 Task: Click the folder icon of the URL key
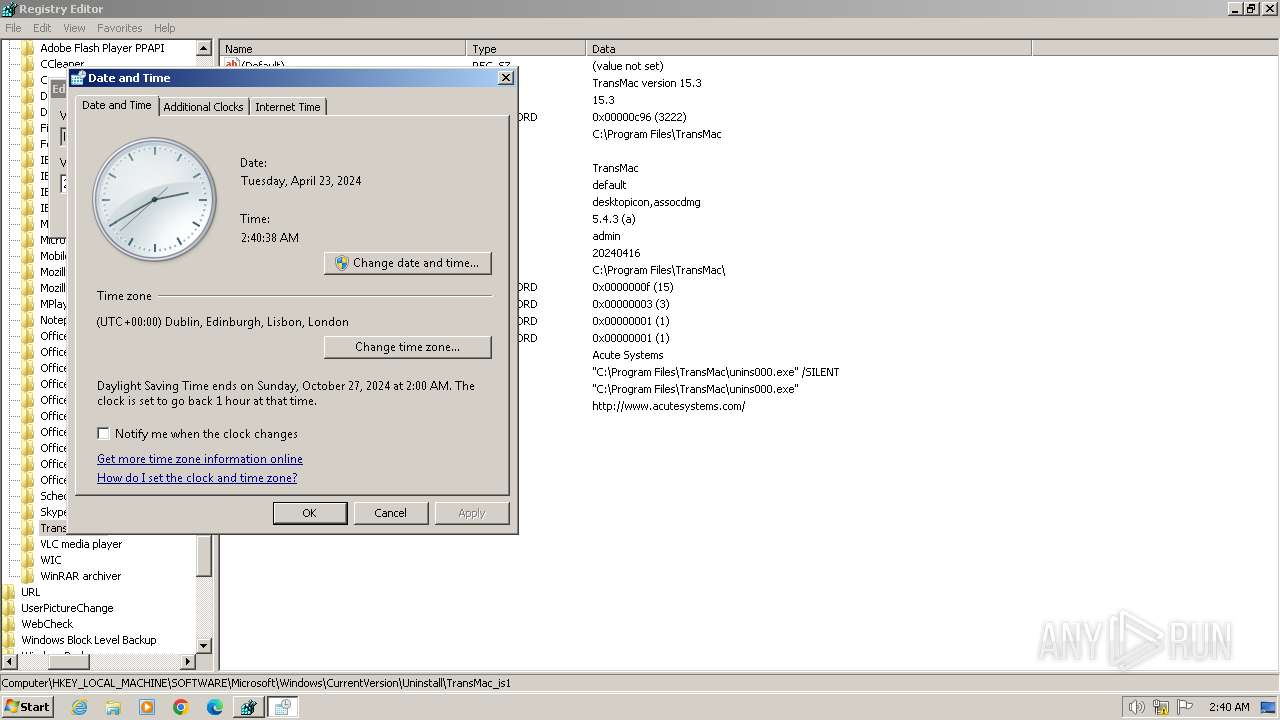(x=10, y=592)
